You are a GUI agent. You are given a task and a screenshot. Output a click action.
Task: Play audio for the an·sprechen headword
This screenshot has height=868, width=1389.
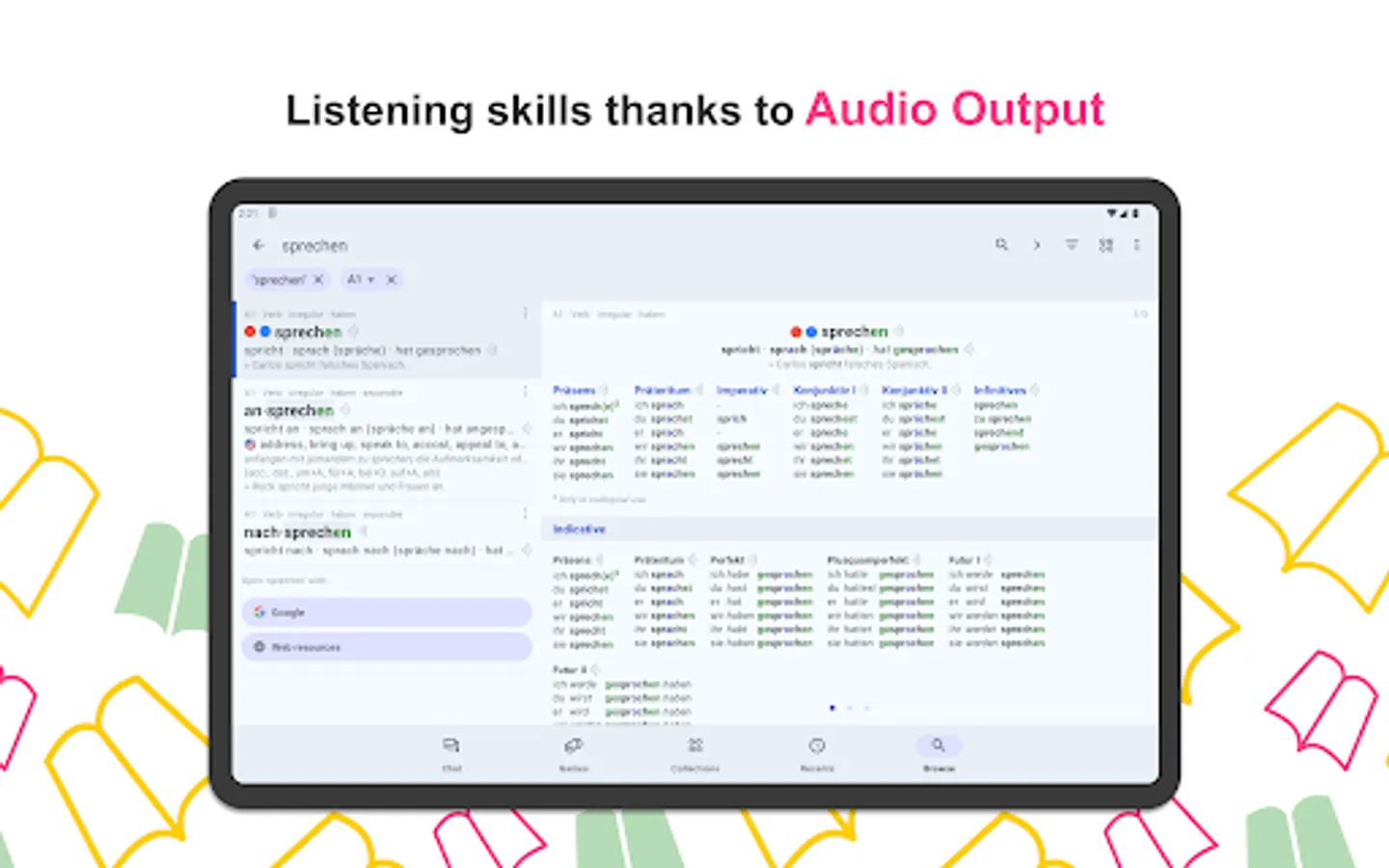(345, 411)
